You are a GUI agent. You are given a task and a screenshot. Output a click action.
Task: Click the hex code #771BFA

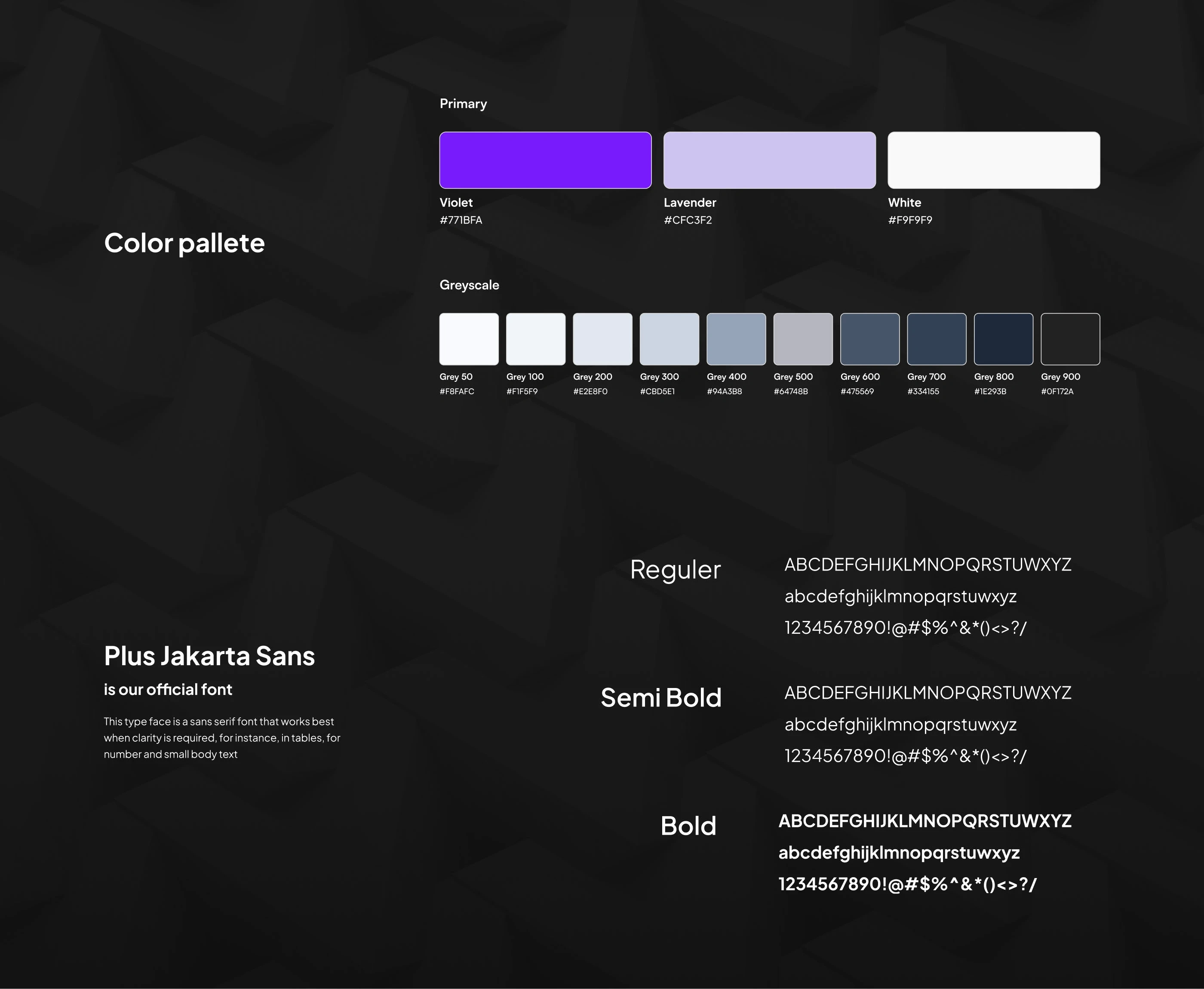click(461, 220)
